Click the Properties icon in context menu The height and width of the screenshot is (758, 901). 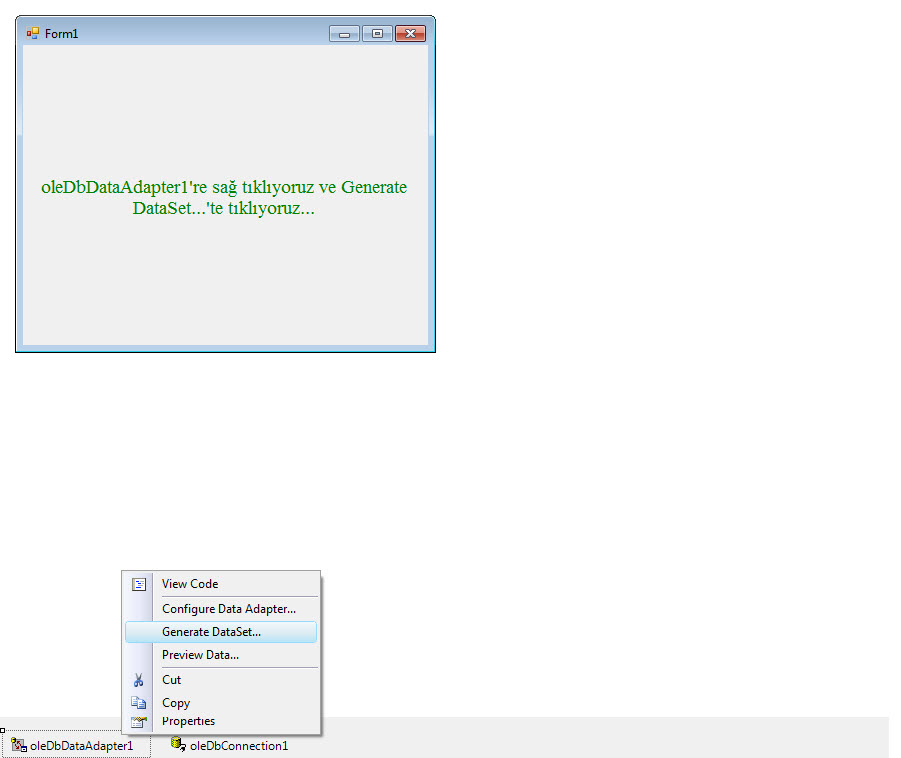(139, 721)
